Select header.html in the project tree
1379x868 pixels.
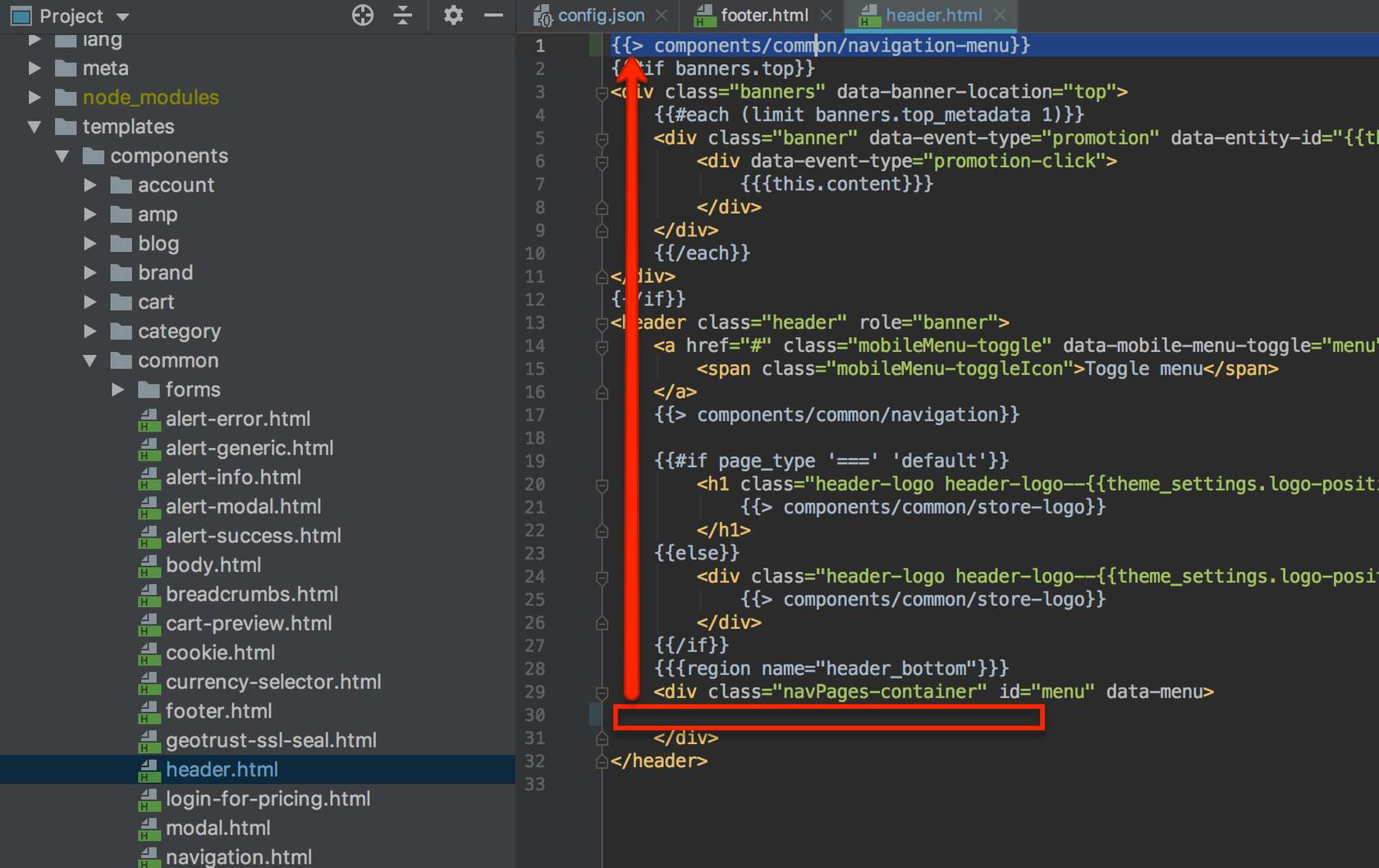tap(222, 770)
